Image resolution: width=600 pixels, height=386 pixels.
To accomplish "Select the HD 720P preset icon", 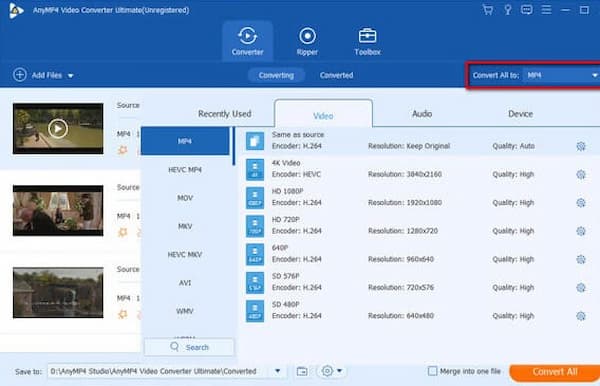I will click(x=255, y=226).
